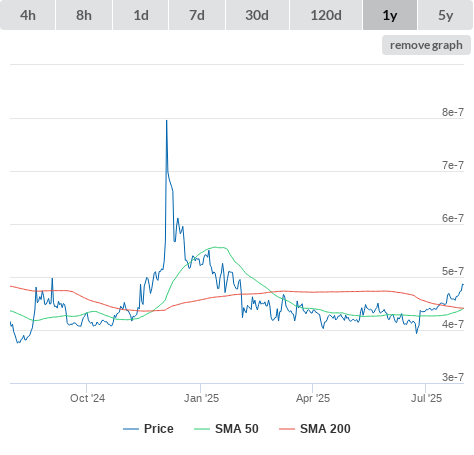Switch chart to 120d range
The image size is (474, 455).
coord(326,15)
